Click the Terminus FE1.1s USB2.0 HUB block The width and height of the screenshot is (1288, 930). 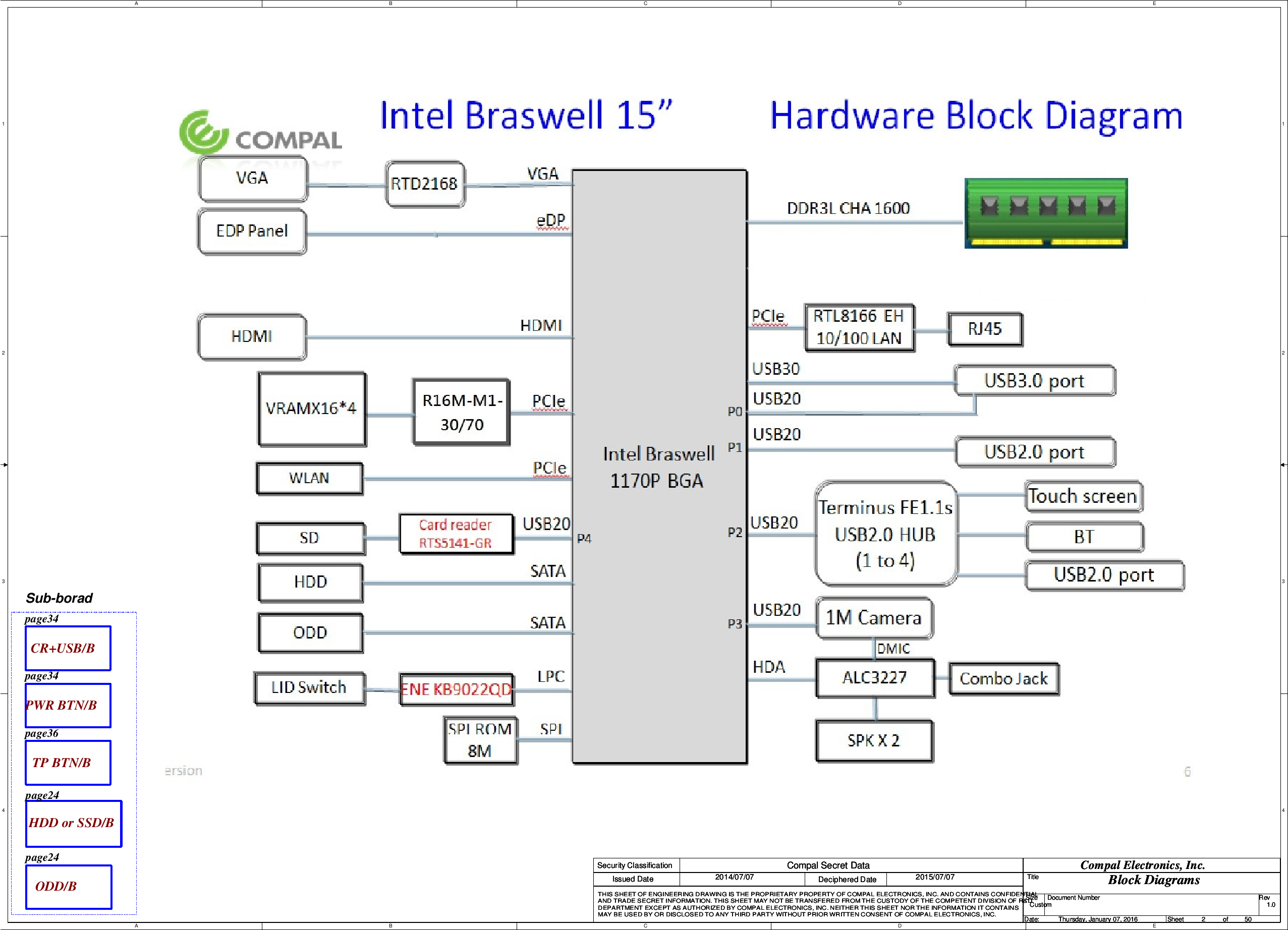[x=885, y=534]
